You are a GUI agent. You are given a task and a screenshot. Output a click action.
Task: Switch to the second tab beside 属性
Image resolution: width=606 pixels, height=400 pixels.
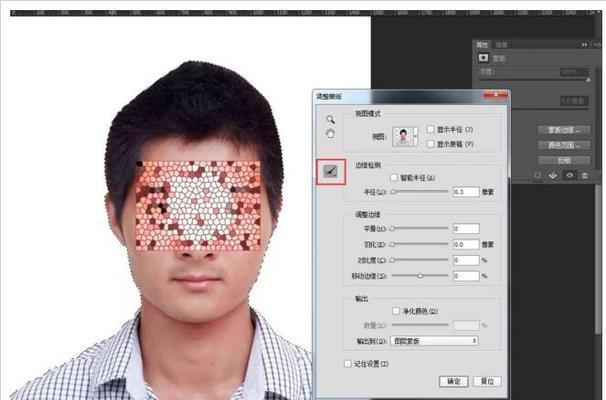501,45
